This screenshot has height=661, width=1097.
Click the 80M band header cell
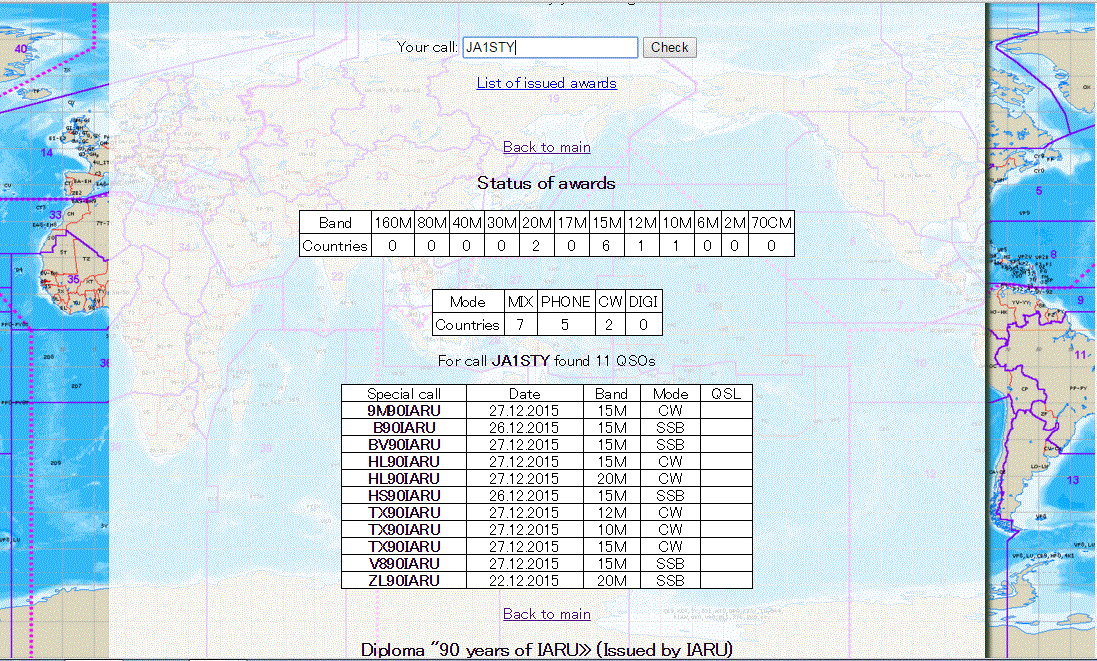coord(432,223)
